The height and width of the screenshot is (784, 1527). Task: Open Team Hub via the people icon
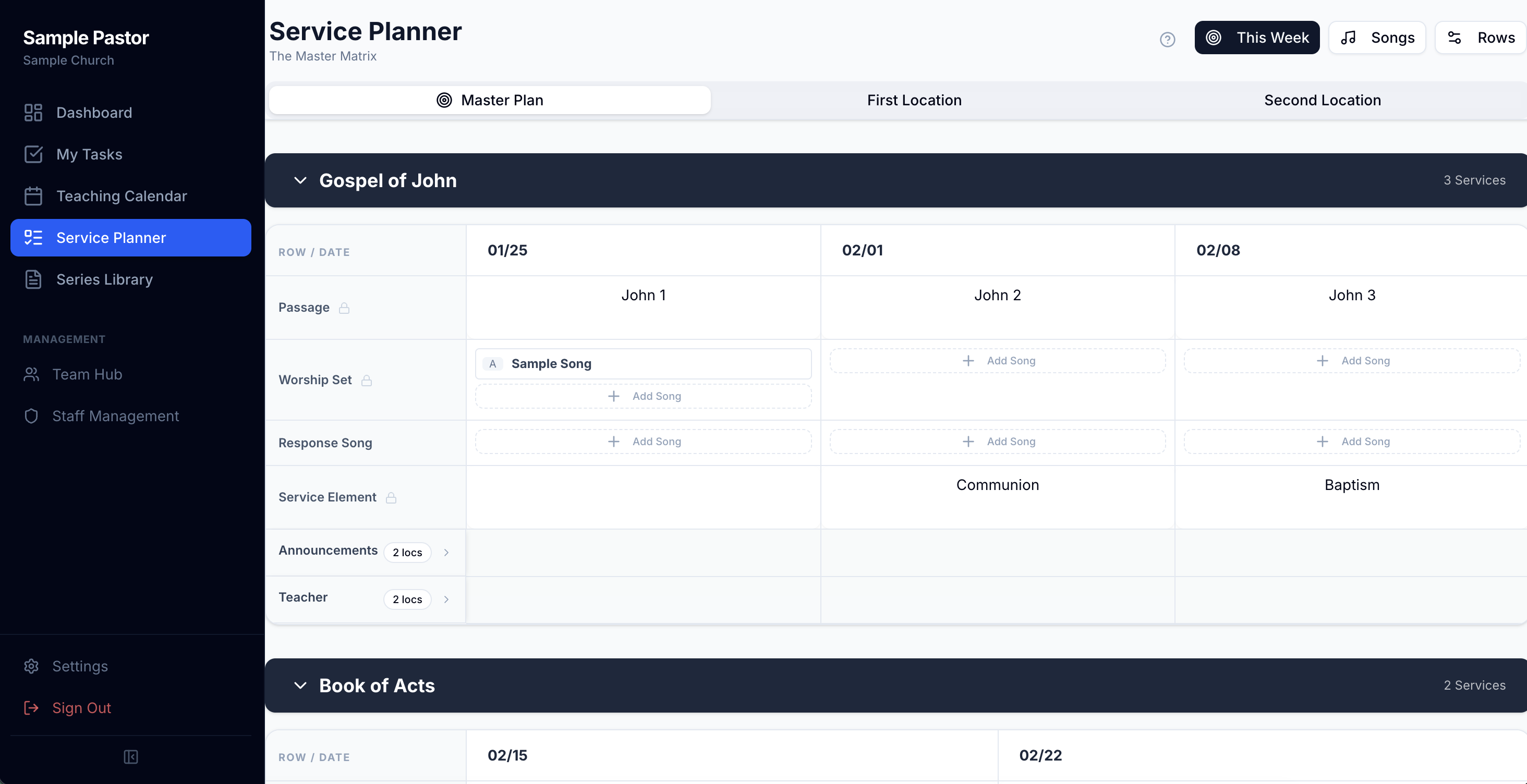(32, 374)
